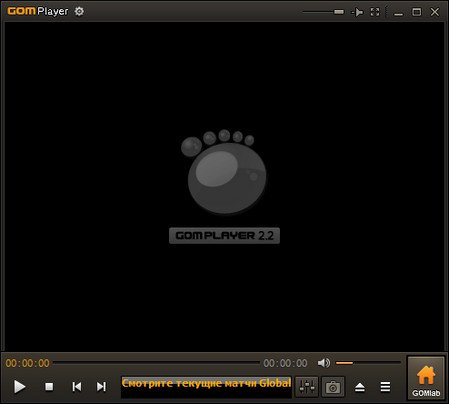Open the control panel equalizer icon

pos(307,387)
